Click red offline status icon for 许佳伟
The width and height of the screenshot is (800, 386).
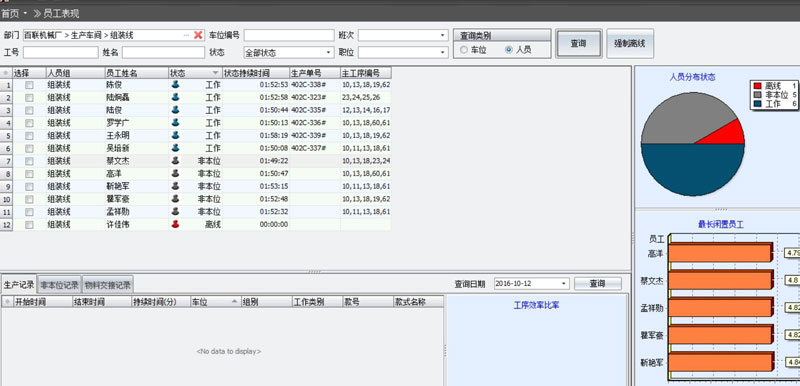coord(176,224)
